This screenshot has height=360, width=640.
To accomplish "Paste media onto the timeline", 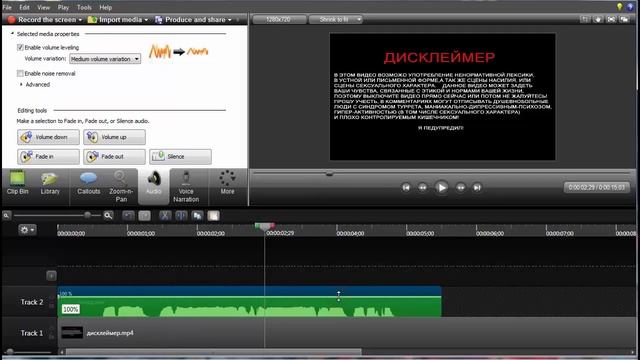I will [x=213, y=216].
